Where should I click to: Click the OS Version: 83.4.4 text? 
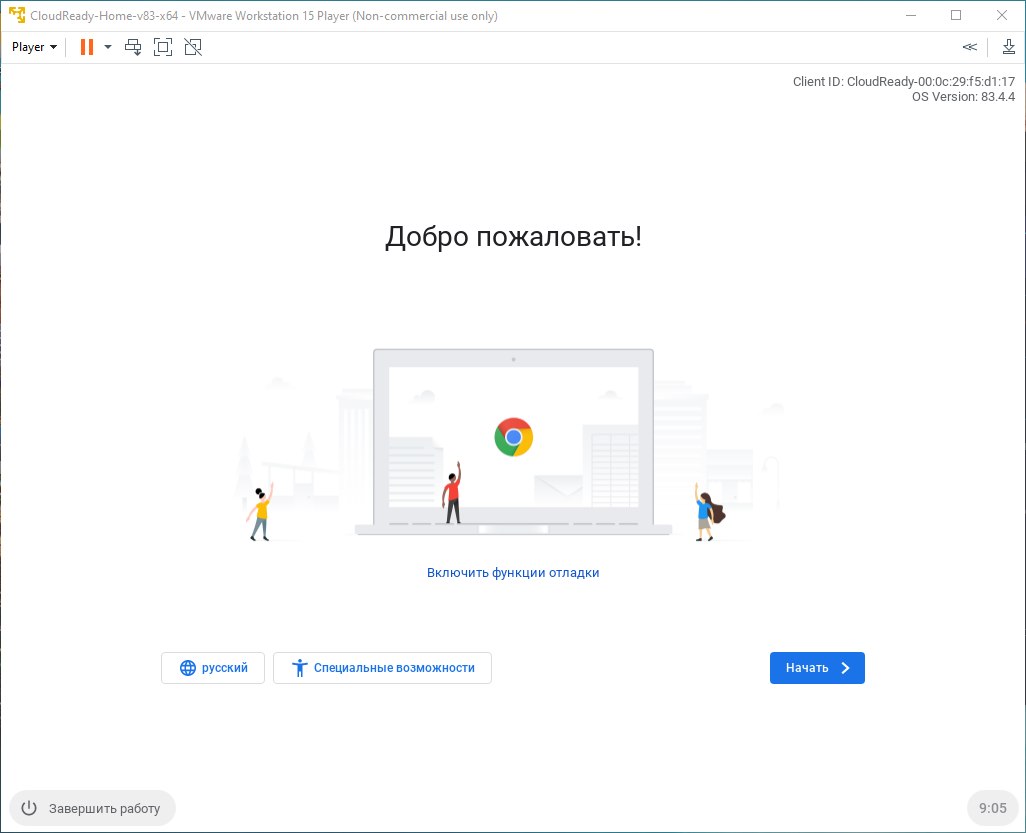point(963,97)
